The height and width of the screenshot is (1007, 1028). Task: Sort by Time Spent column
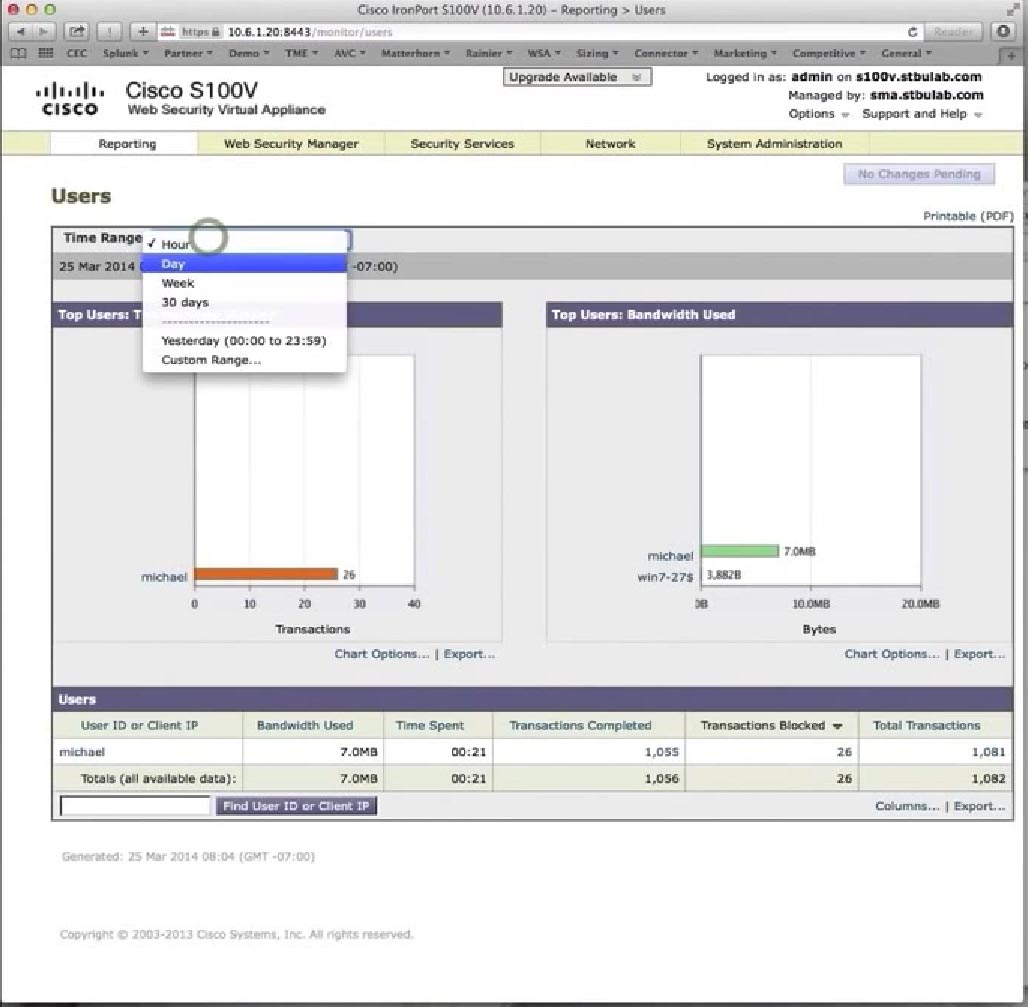(x=429, y=726)
